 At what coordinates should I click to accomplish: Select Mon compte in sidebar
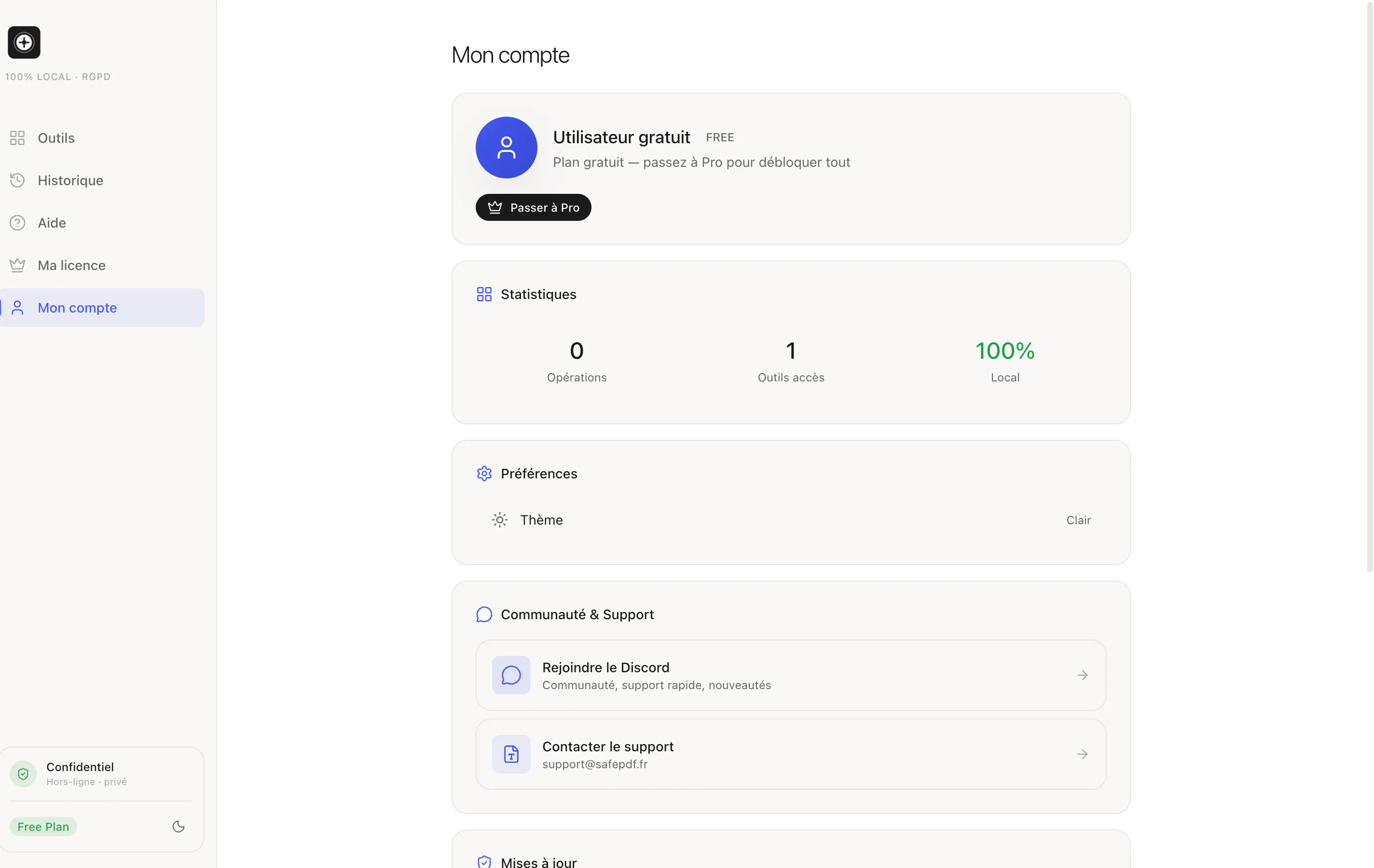pos(102,307)
